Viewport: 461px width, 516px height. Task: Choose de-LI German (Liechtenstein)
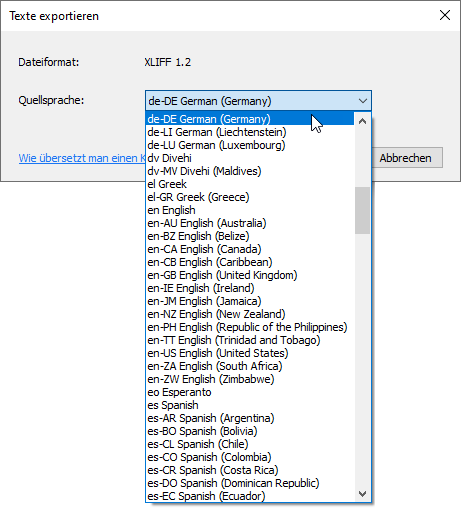250,132
